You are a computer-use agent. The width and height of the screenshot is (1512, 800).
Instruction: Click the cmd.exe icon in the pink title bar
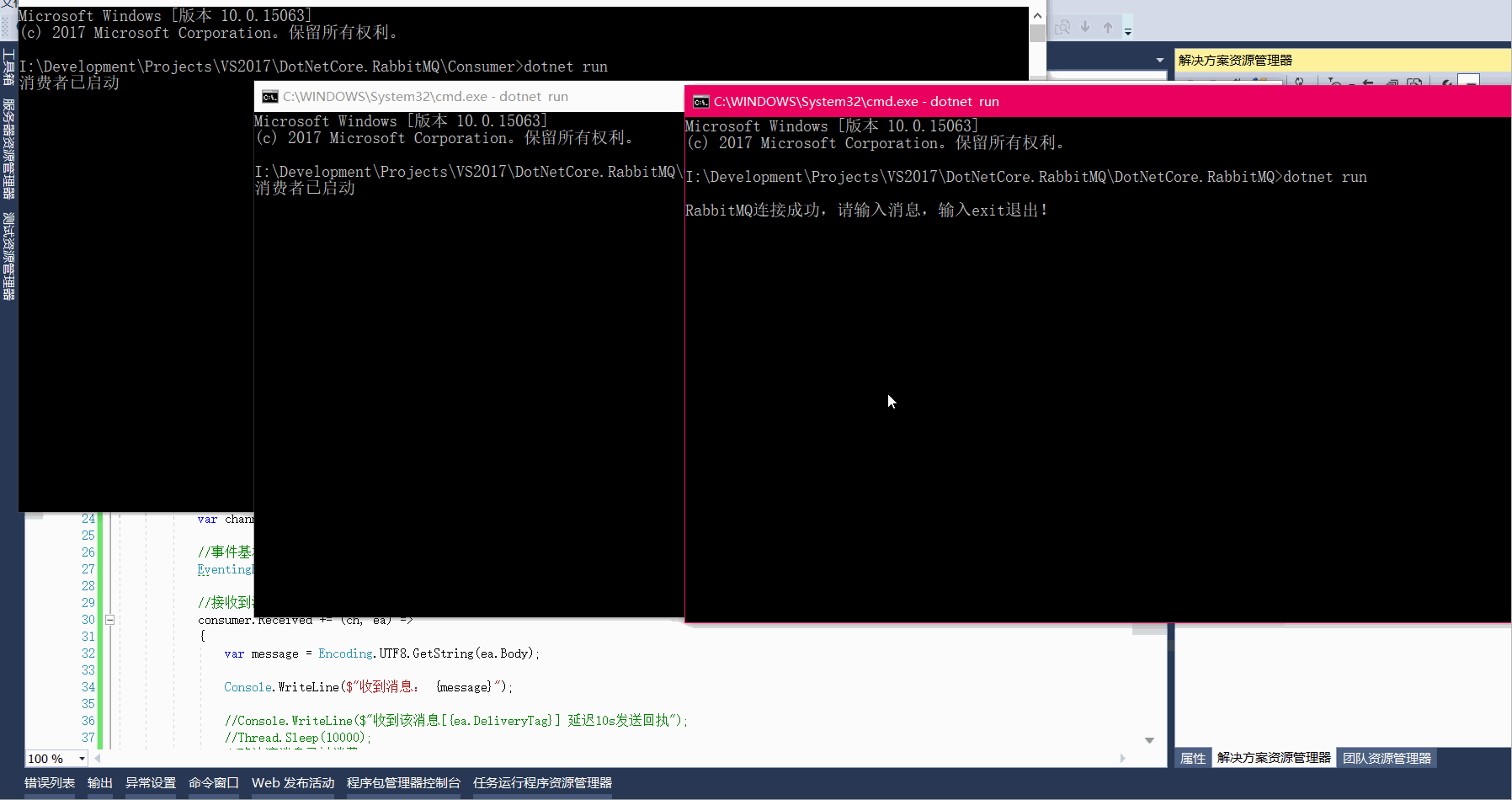[700, 101]
